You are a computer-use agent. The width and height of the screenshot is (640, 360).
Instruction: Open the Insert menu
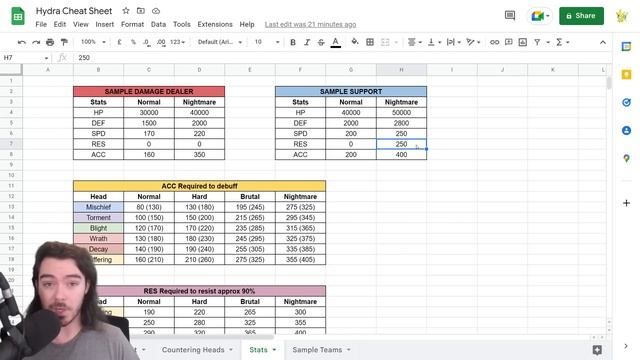105,24
